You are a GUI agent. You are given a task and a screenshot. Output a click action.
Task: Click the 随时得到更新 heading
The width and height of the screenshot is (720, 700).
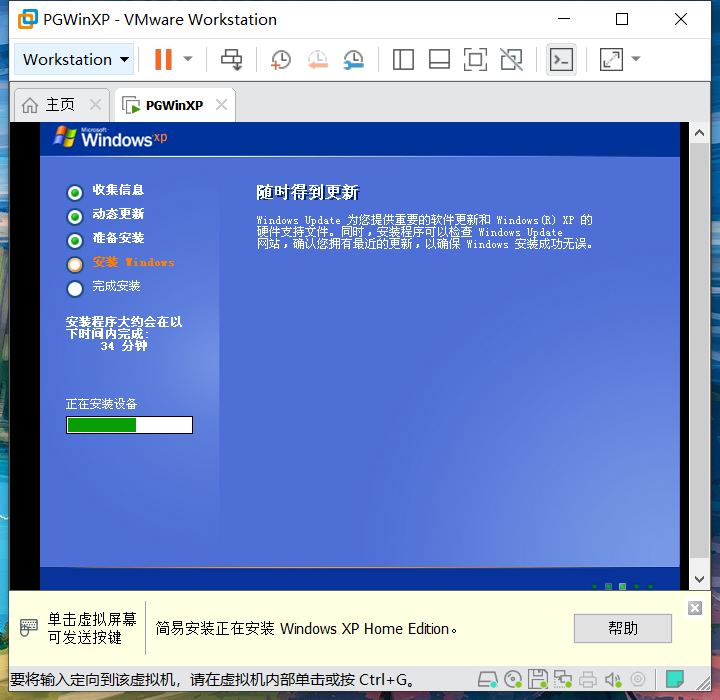pos(308,192)
